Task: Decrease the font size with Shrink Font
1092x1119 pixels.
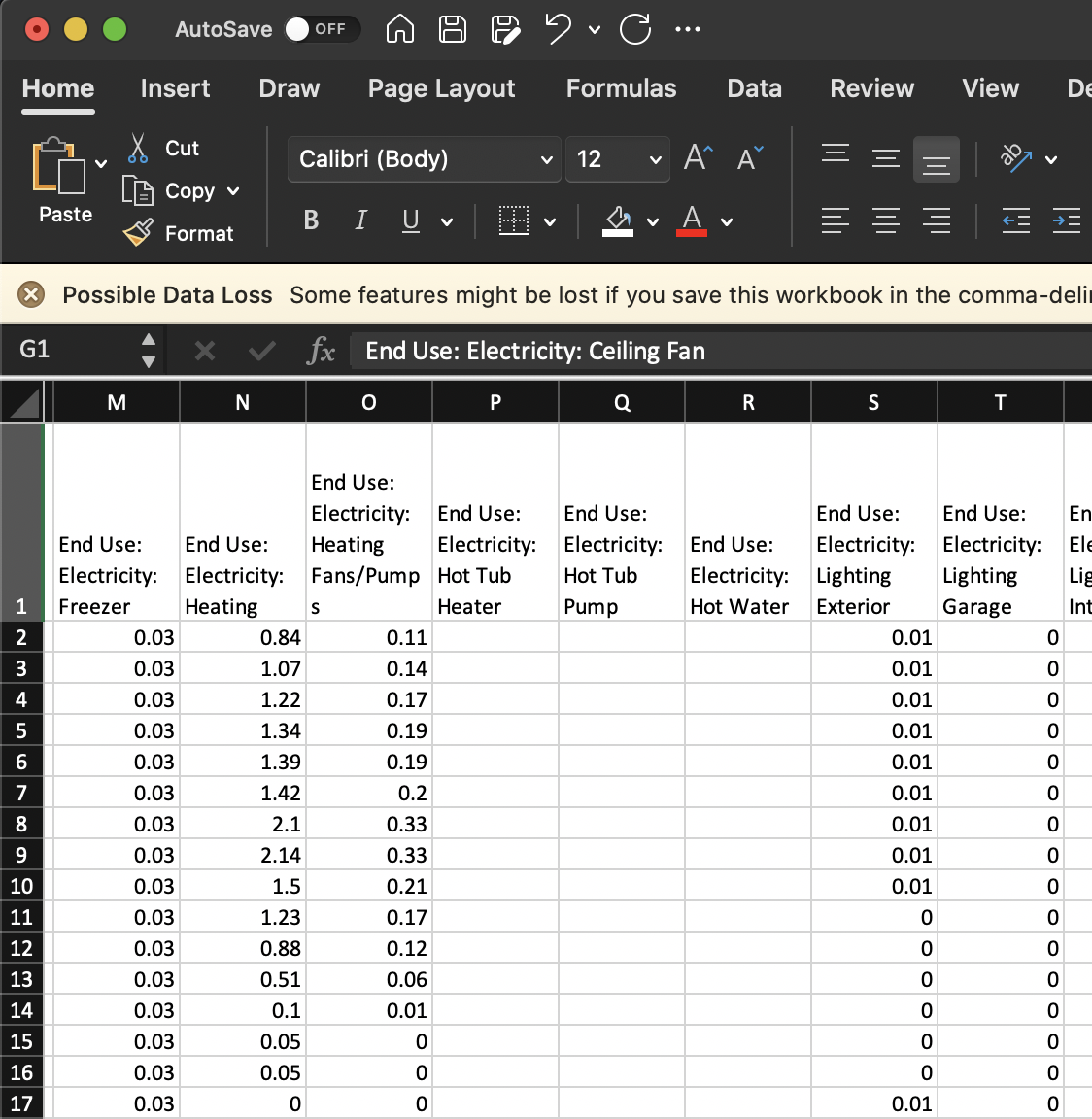Action: click(x=747, y=158)
